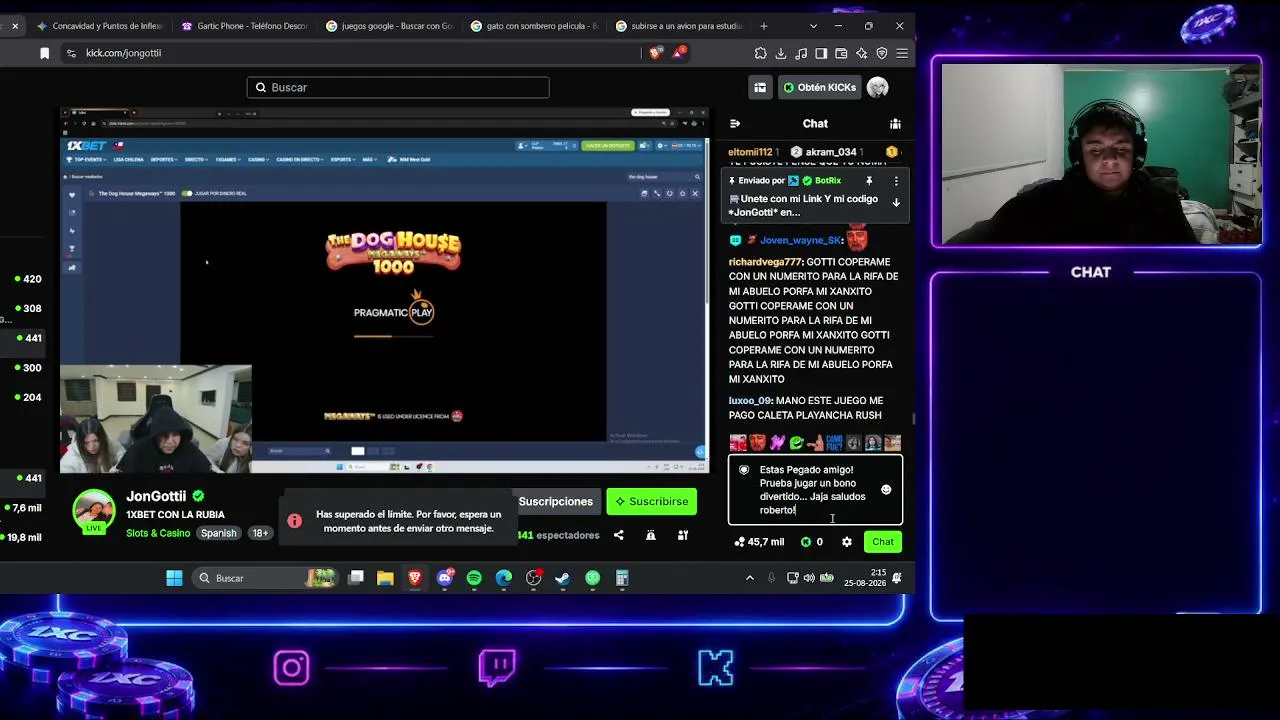Click the chat message input field
This screenshot has width=1280, height=720.
pos(815,490)
